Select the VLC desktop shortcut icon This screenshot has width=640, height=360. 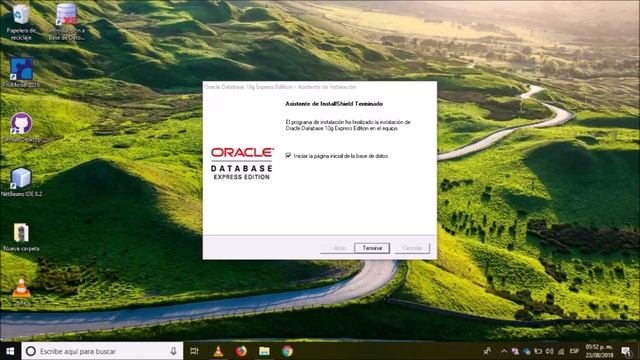point(21,291)
